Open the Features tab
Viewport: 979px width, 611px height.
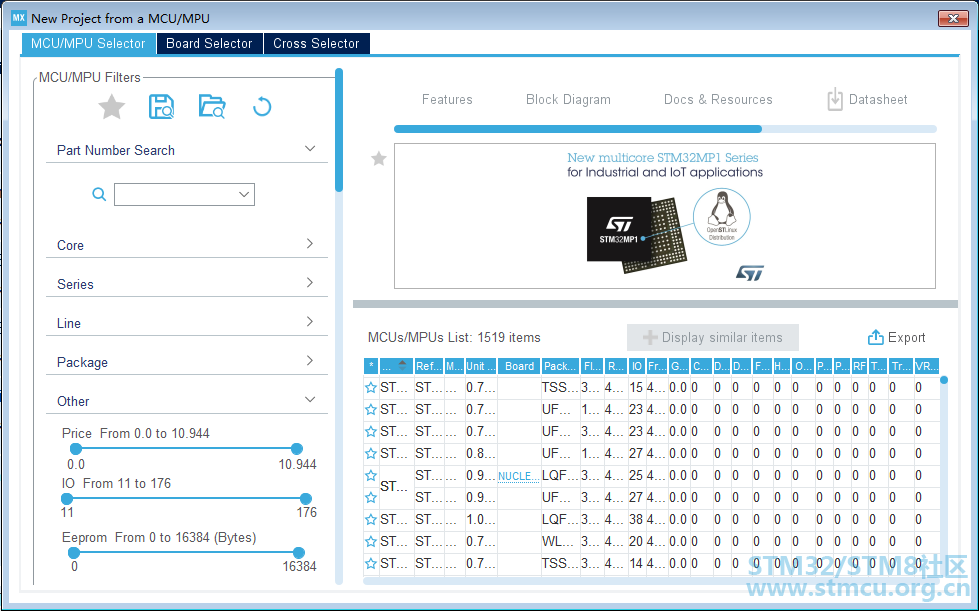coord(447,99)
